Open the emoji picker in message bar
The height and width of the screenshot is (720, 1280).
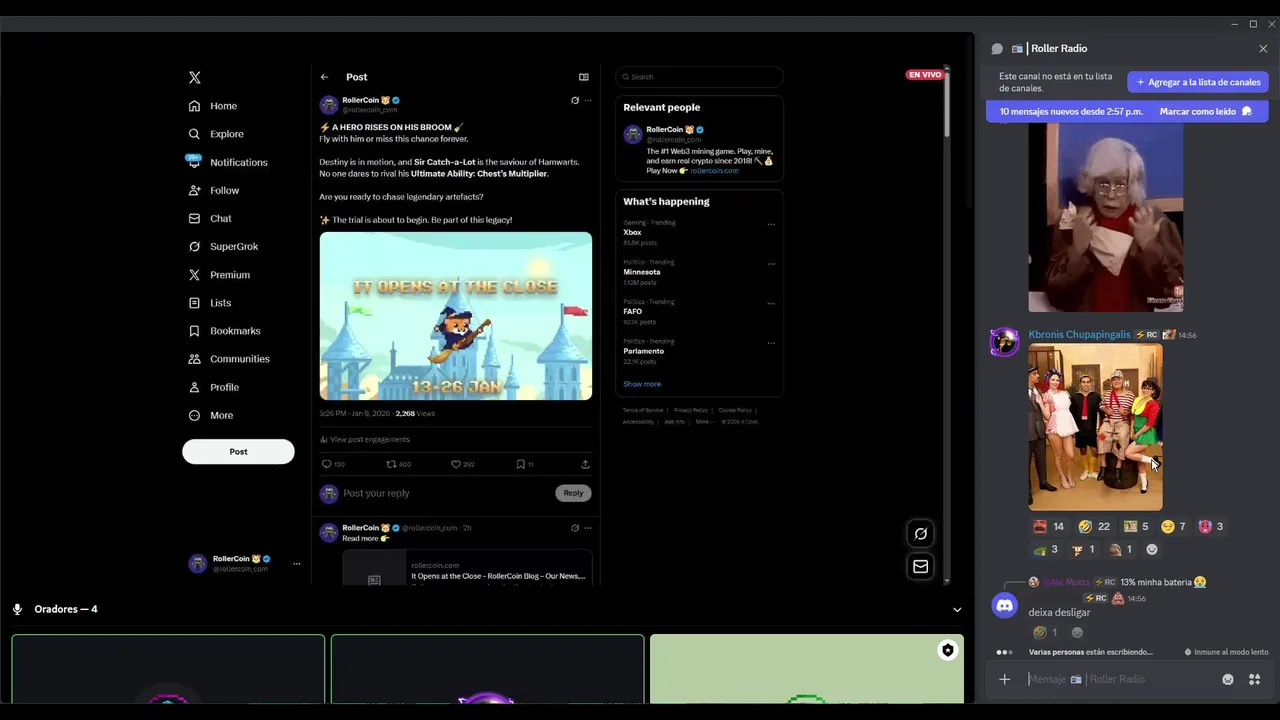(x=1228, y=680)
